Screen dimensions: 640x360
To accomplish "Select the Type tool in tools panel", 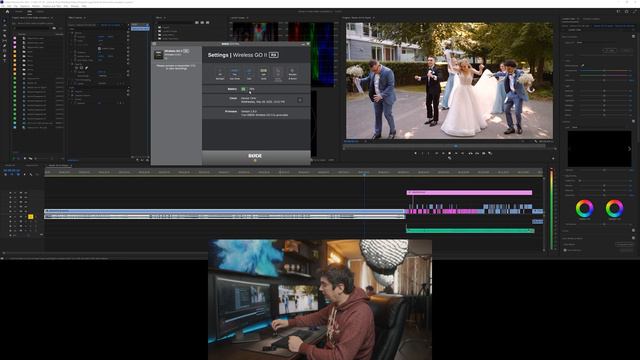I will [4, 61].
